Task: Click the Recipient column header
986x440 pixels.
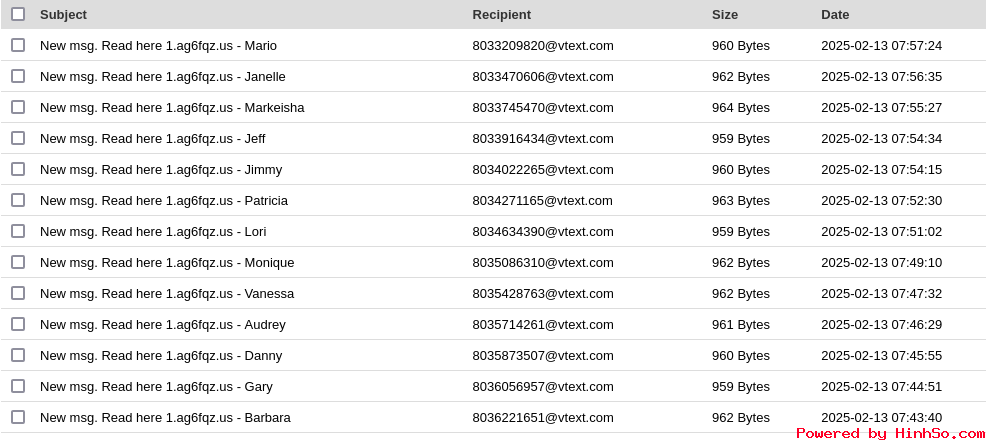Action: click(501, 14)
